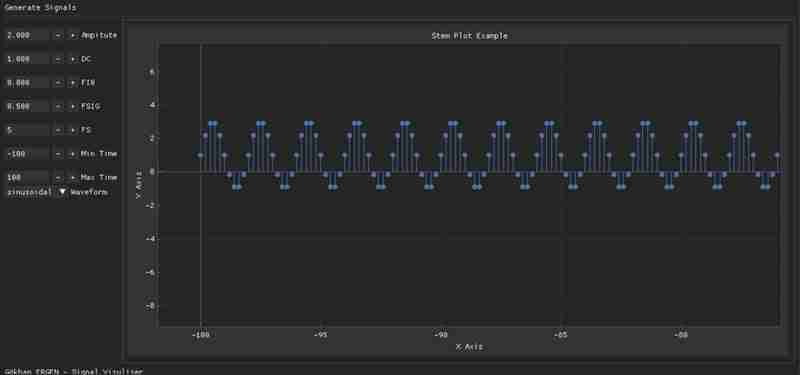The width and height of the screenshot is (800, 375).
Task: Select the sinusoidal waveform combo box
Action: (x=36, y=192)
